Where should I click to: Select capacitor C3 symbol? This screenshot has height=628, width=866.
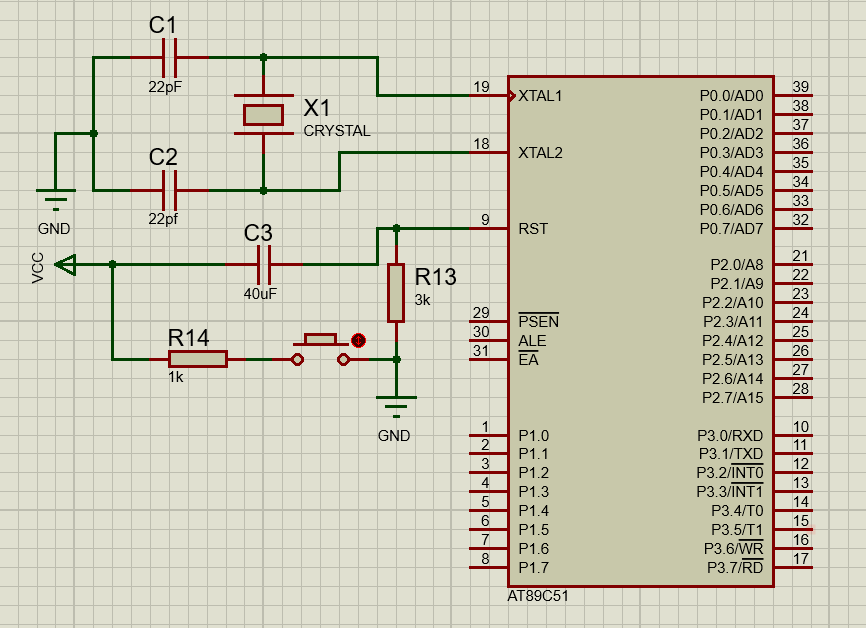264,265
